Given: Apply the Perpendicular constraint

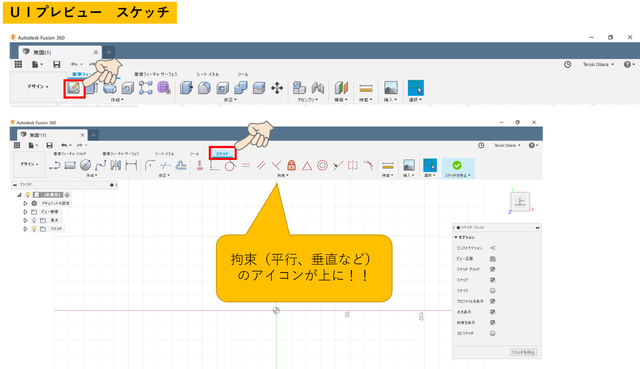Looking at the screenshot, I should pos(276,165).
